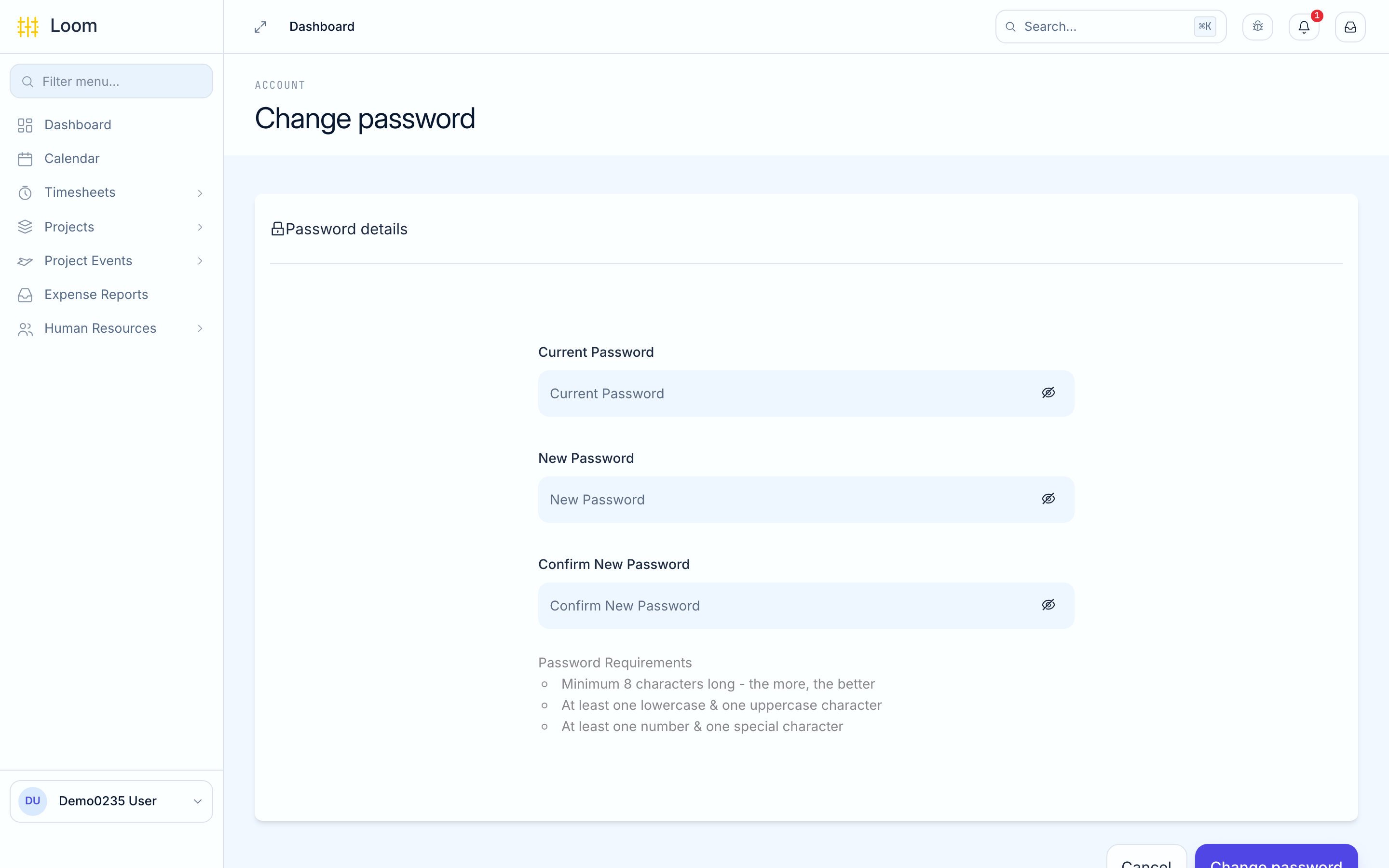Screen dimensions: 1389x868
Task: Click the Loom brand name
Action: [x=74, y=26]
